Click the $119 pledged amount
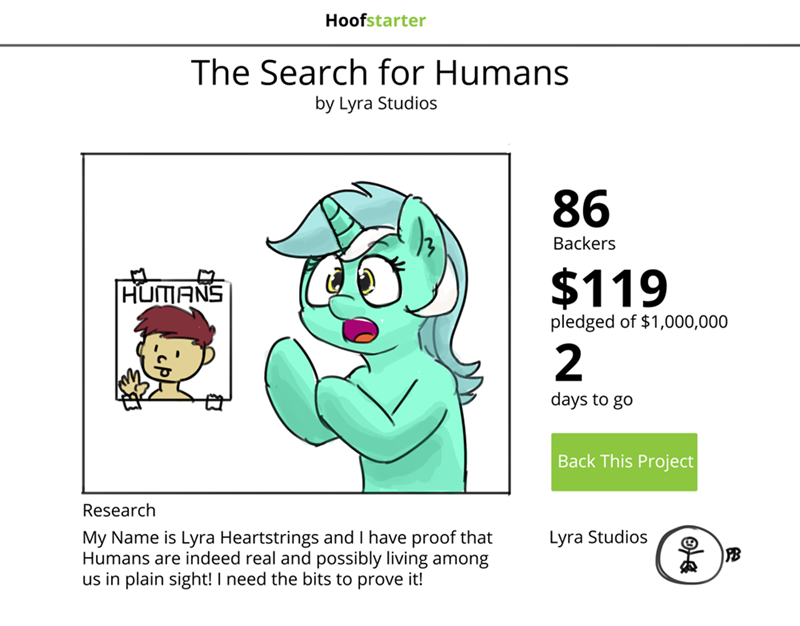This screenshot has height=626, width=800. pos(608,288)
